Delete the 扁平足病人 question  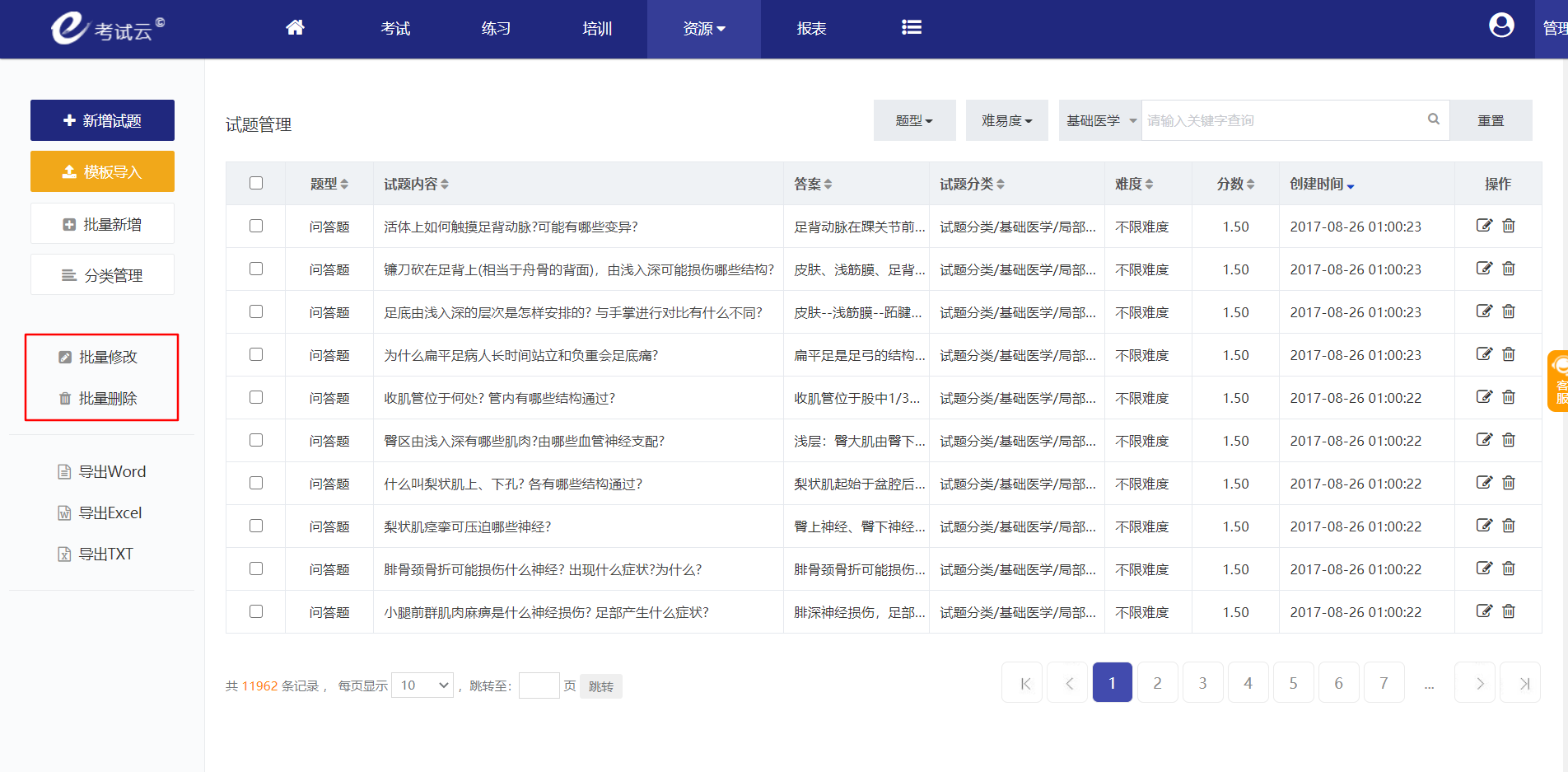(1509, 354)
